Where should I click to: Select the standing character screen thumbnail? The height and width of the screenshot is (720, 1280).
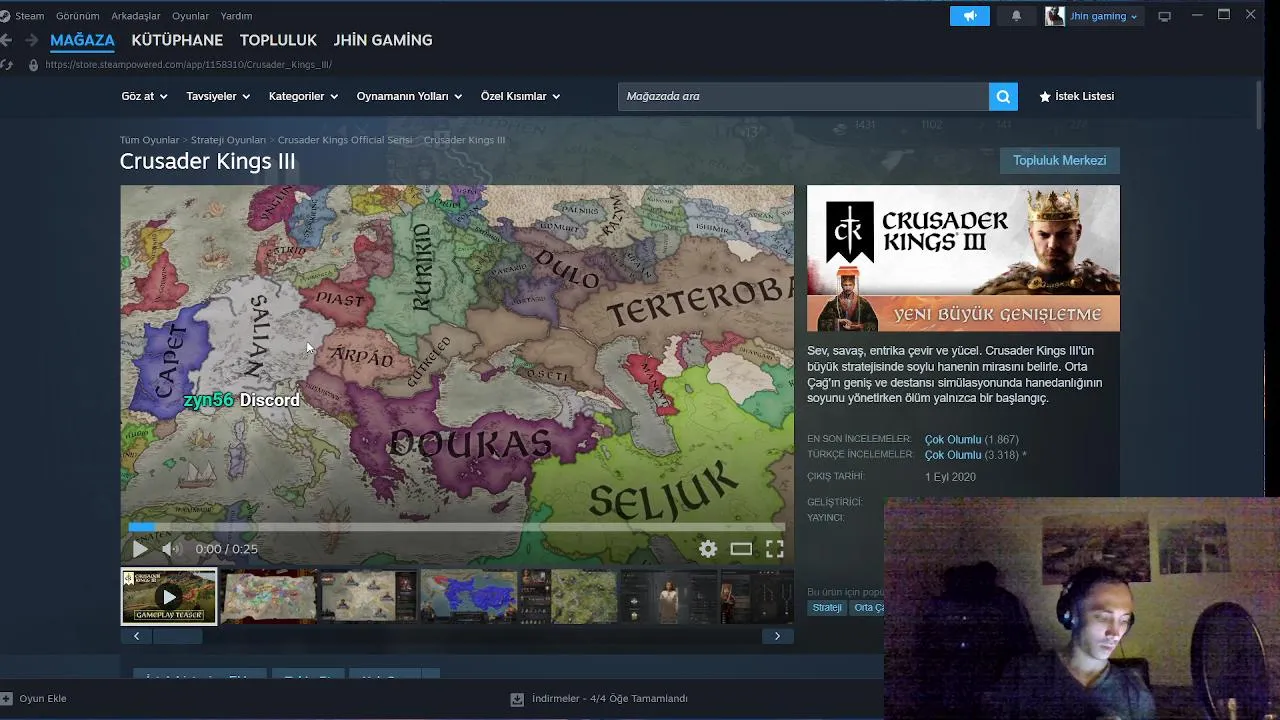point(668,596)
